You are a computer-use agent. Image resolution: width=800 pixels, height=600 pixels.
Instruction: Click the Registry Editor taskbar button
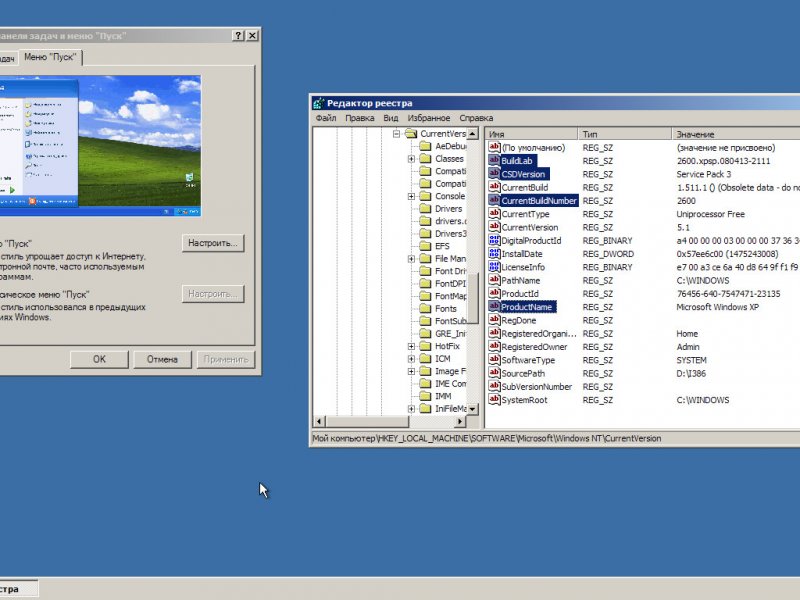pyautogui.click(x=18, y=589)
